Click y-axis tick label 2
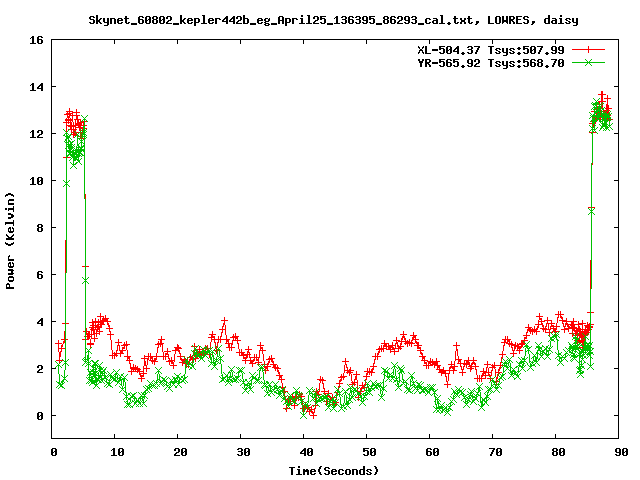This screenshot has height=480, width=640. coord(40,369)
